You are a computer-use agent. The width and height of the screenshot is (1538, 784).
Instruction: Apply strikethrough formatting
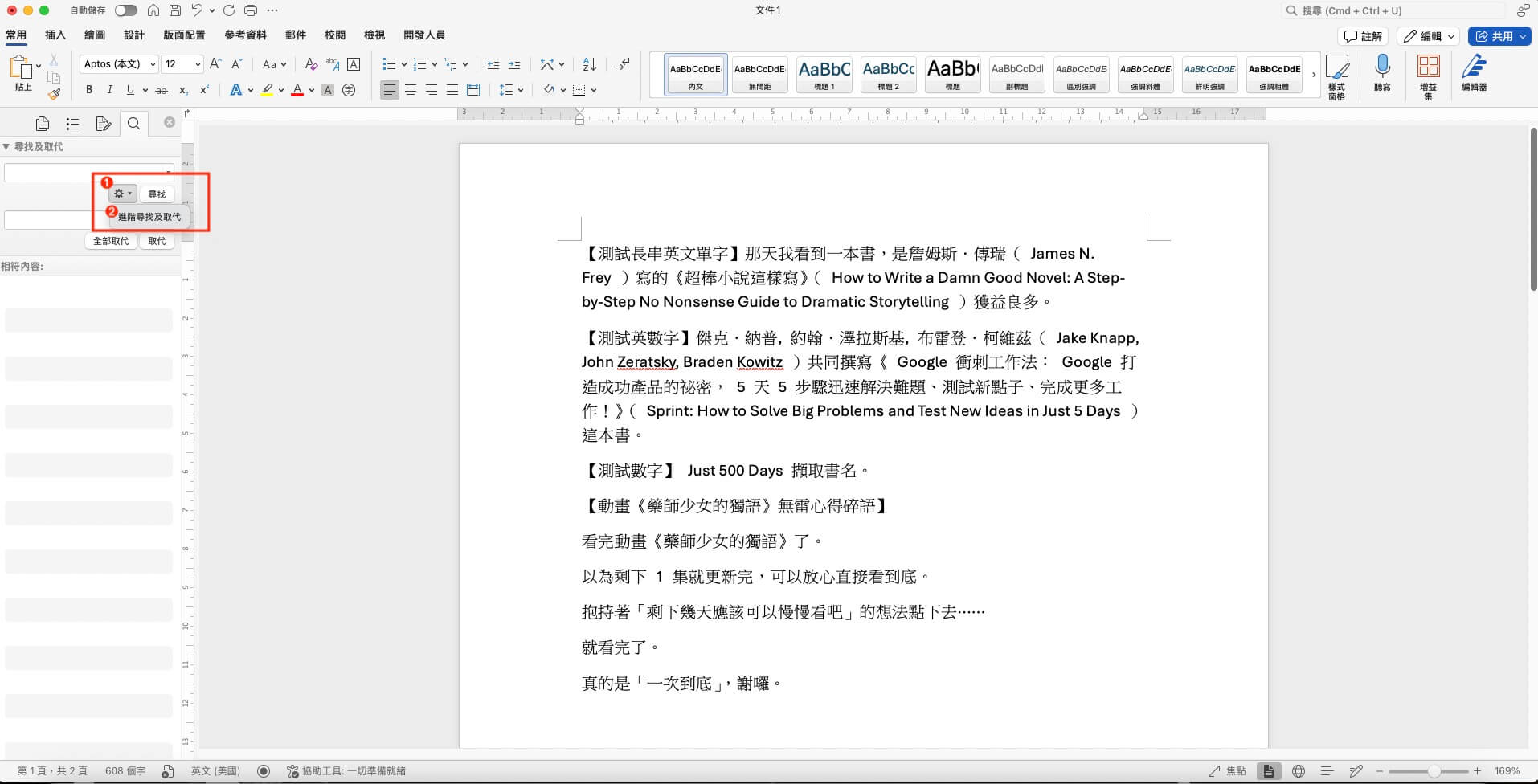click(x=162, y=90)
